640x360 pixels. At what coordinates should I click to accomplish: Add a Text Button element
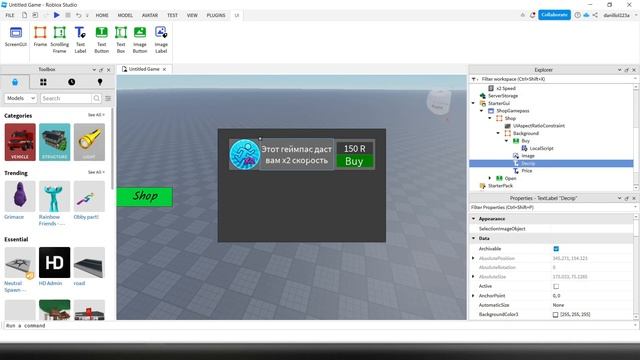(x=101, y=40)
